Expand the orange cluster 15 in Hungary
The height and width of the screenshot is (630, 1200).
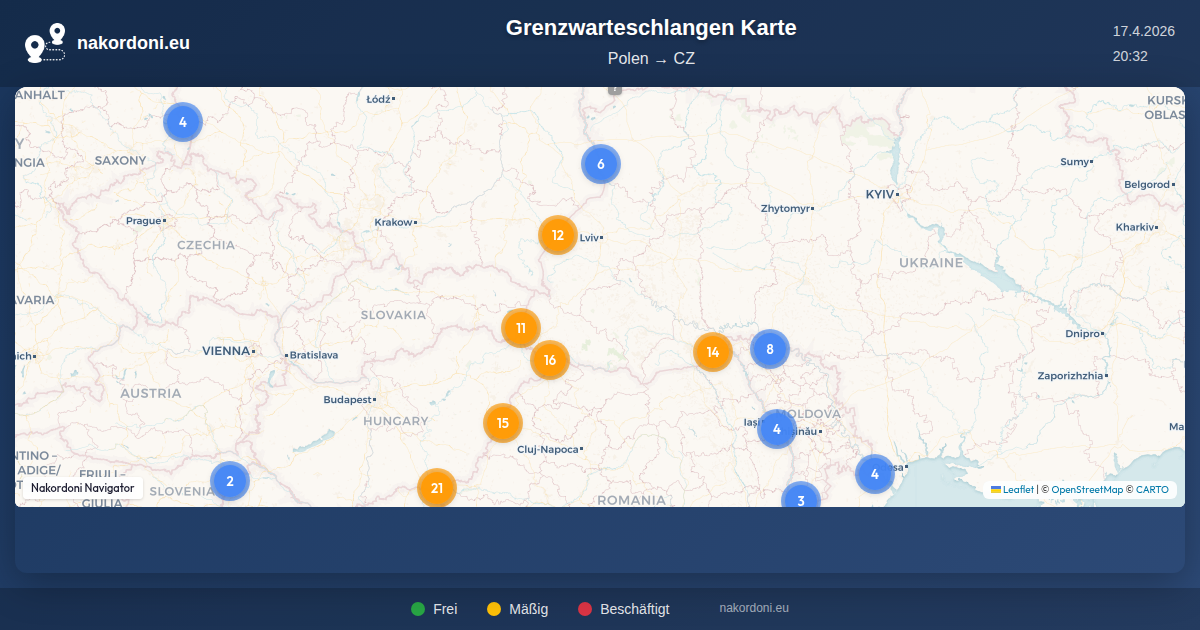pyautogui.click(x=503, y=423)
